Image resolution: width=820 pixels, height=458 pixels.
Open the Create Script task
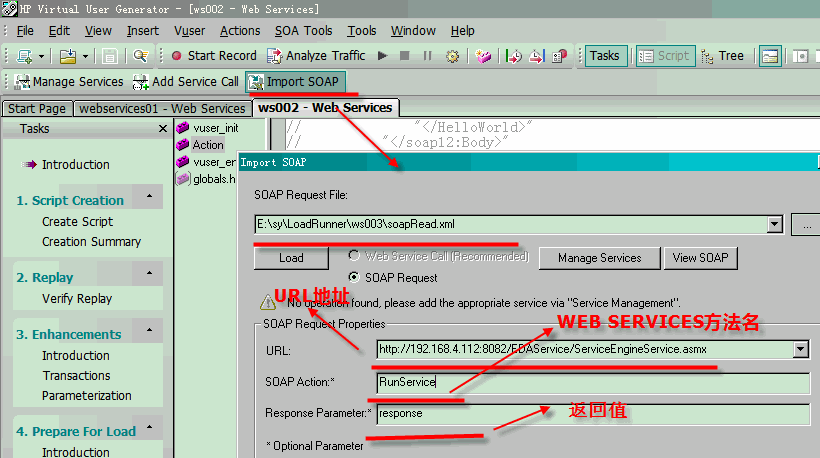[77, 222]
